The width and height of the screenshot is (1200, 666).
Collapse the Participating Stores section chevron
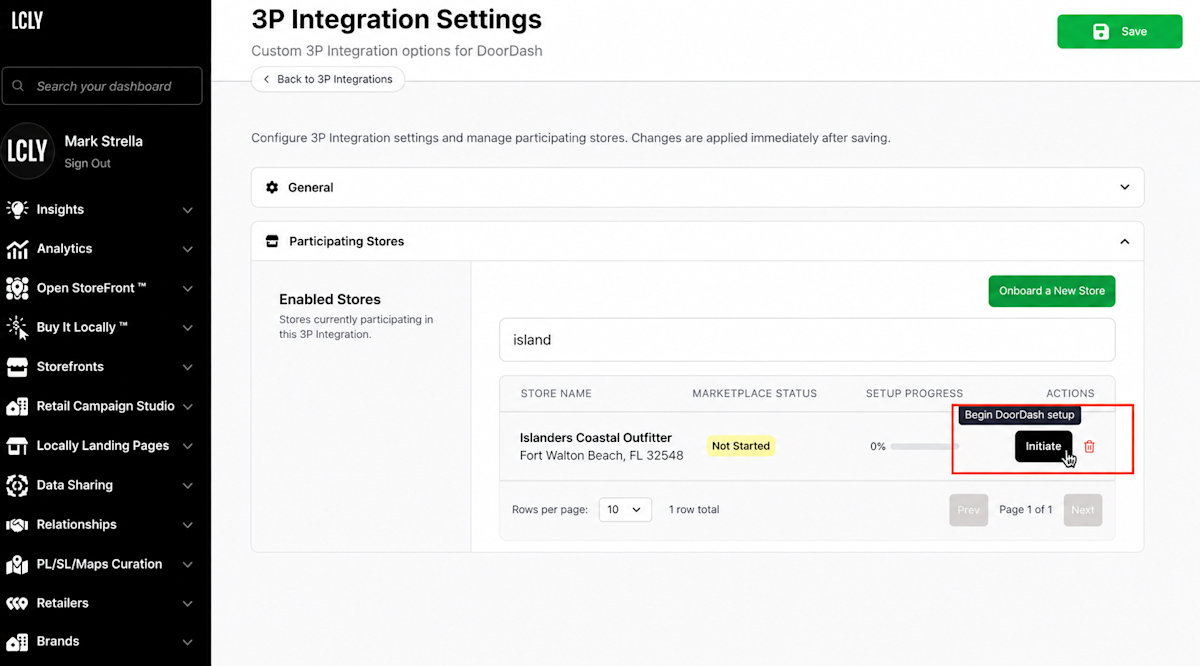click(1125, 241)
